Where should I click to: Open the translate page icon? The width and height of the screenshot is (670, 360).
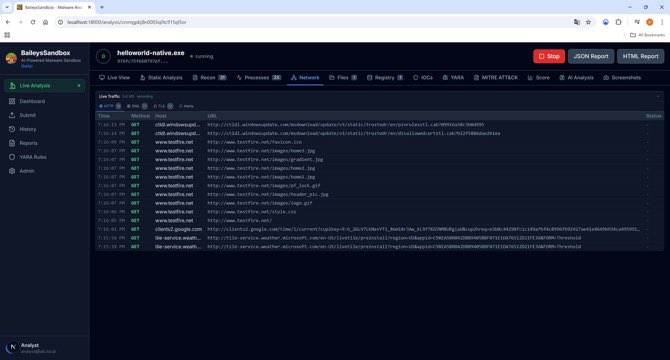tap(577, 22)
